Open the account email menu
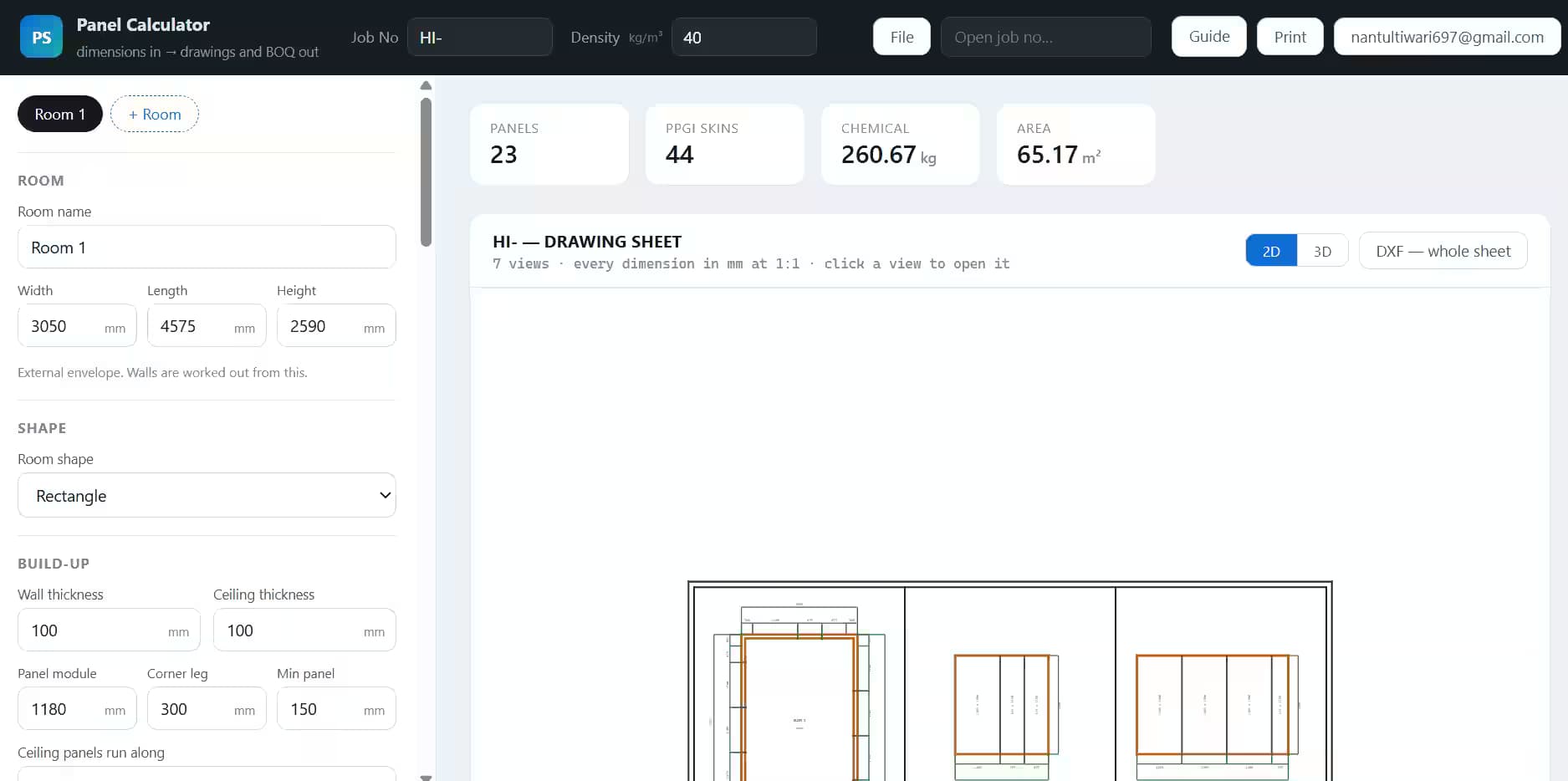Viewport: 1568px width, 781px height. coord(1448,37)
